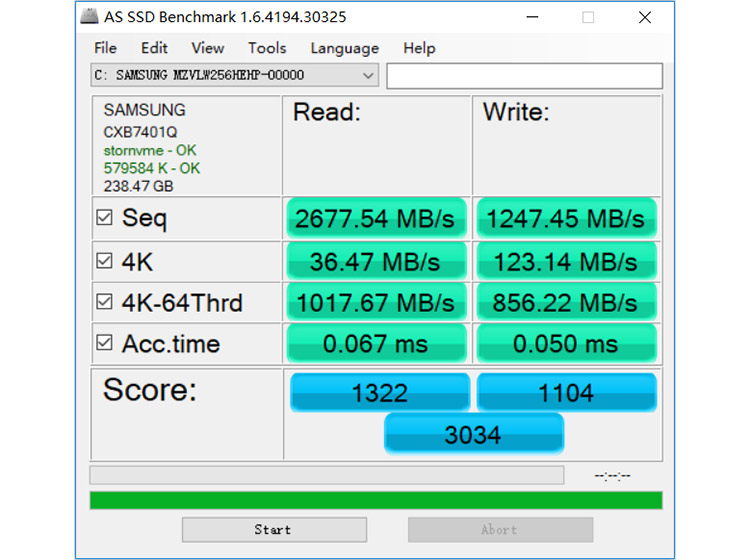Click the AS SSD Benchmark app icon
The width and height of the screenshot is (750, 560).
click(89, 17)
